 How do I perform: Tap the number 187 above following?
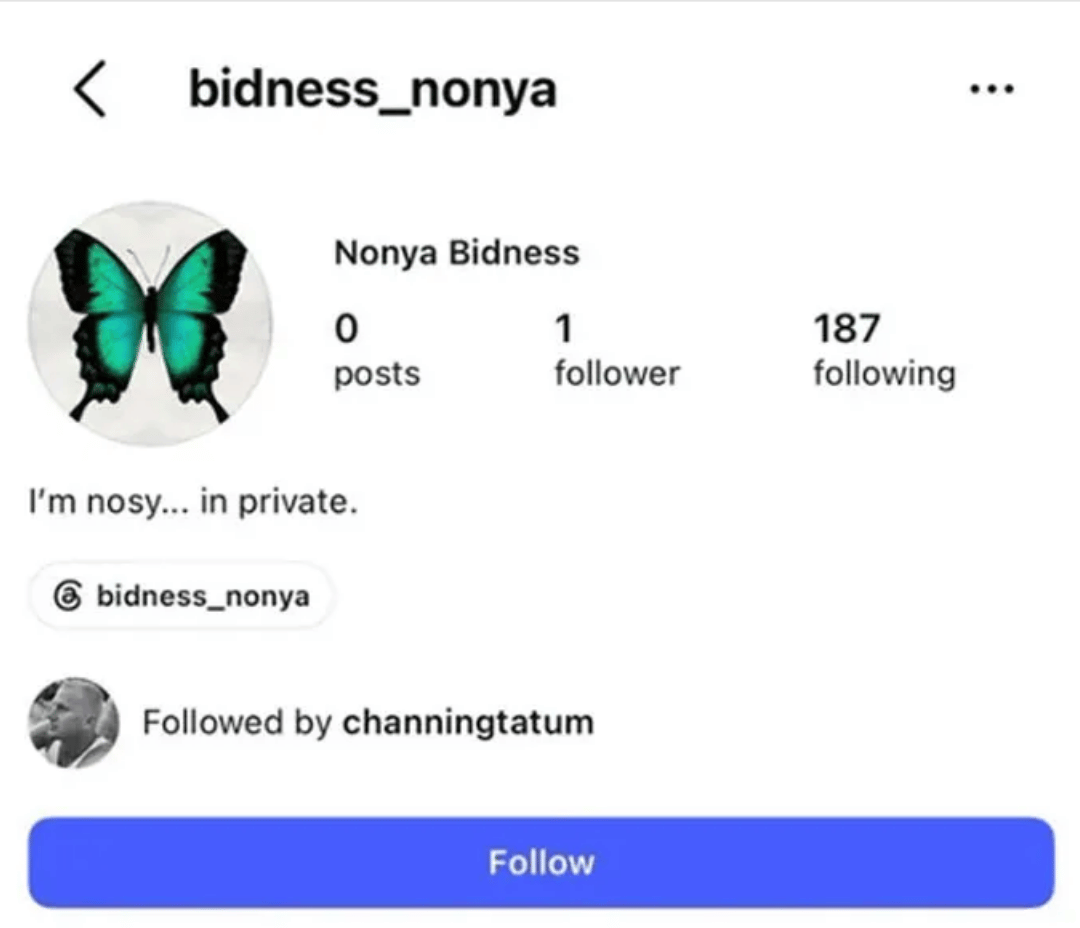(x=847, y=328)
